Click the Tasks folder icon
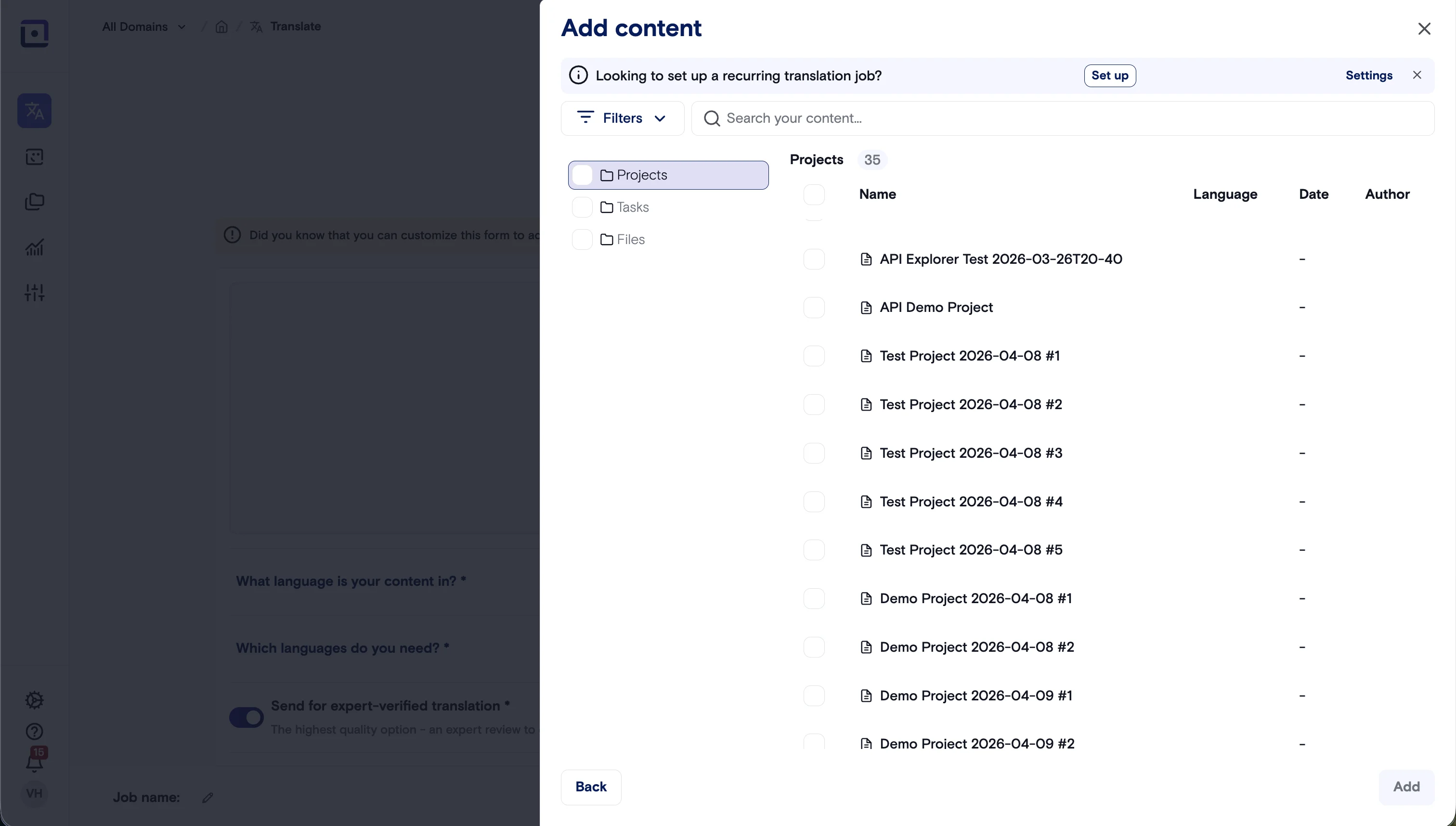This screenshot has height=826, width=1456. [607, 207]
